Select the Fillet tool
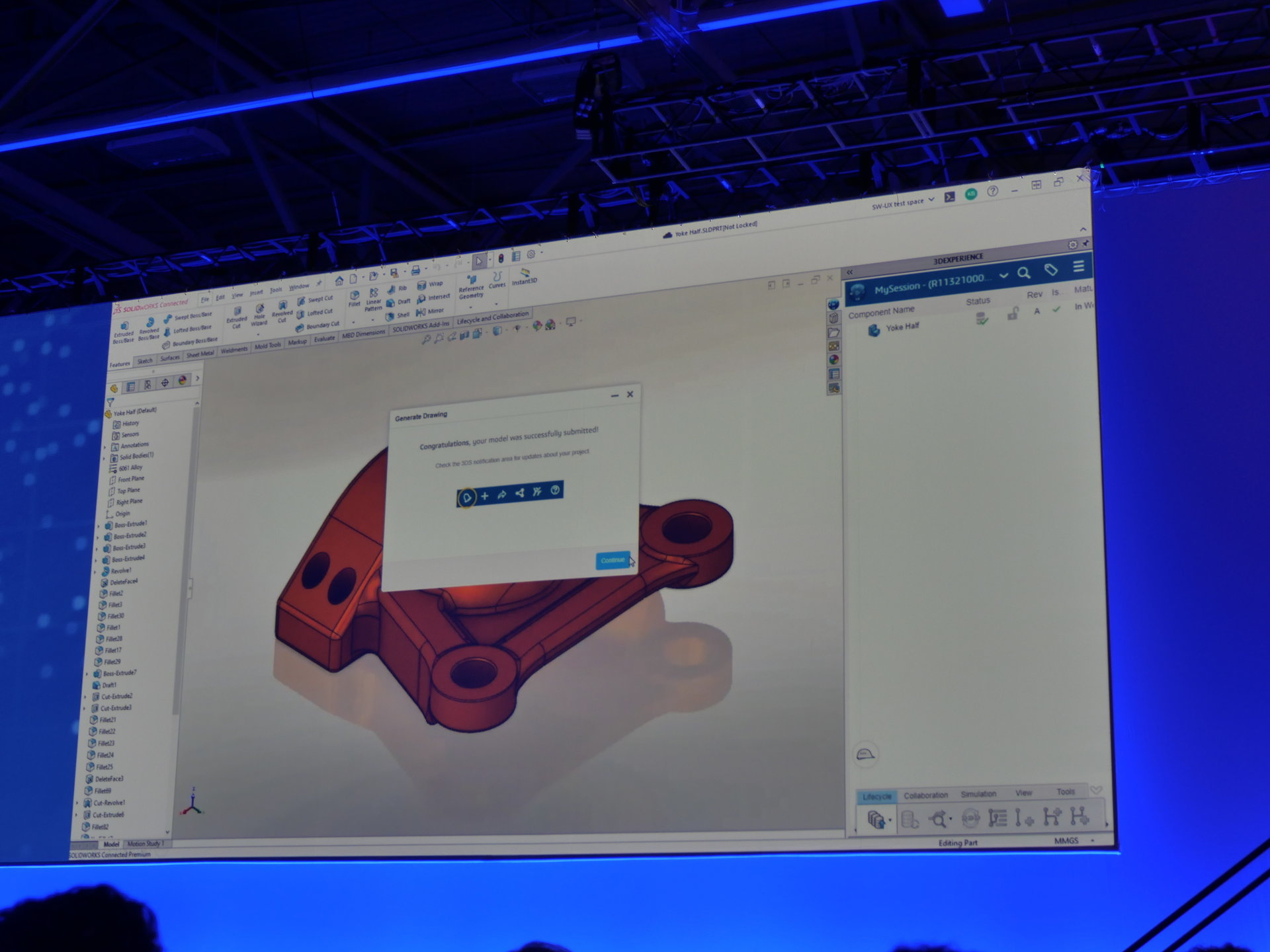Screen dimensions: 1270x952 (355, 299)
